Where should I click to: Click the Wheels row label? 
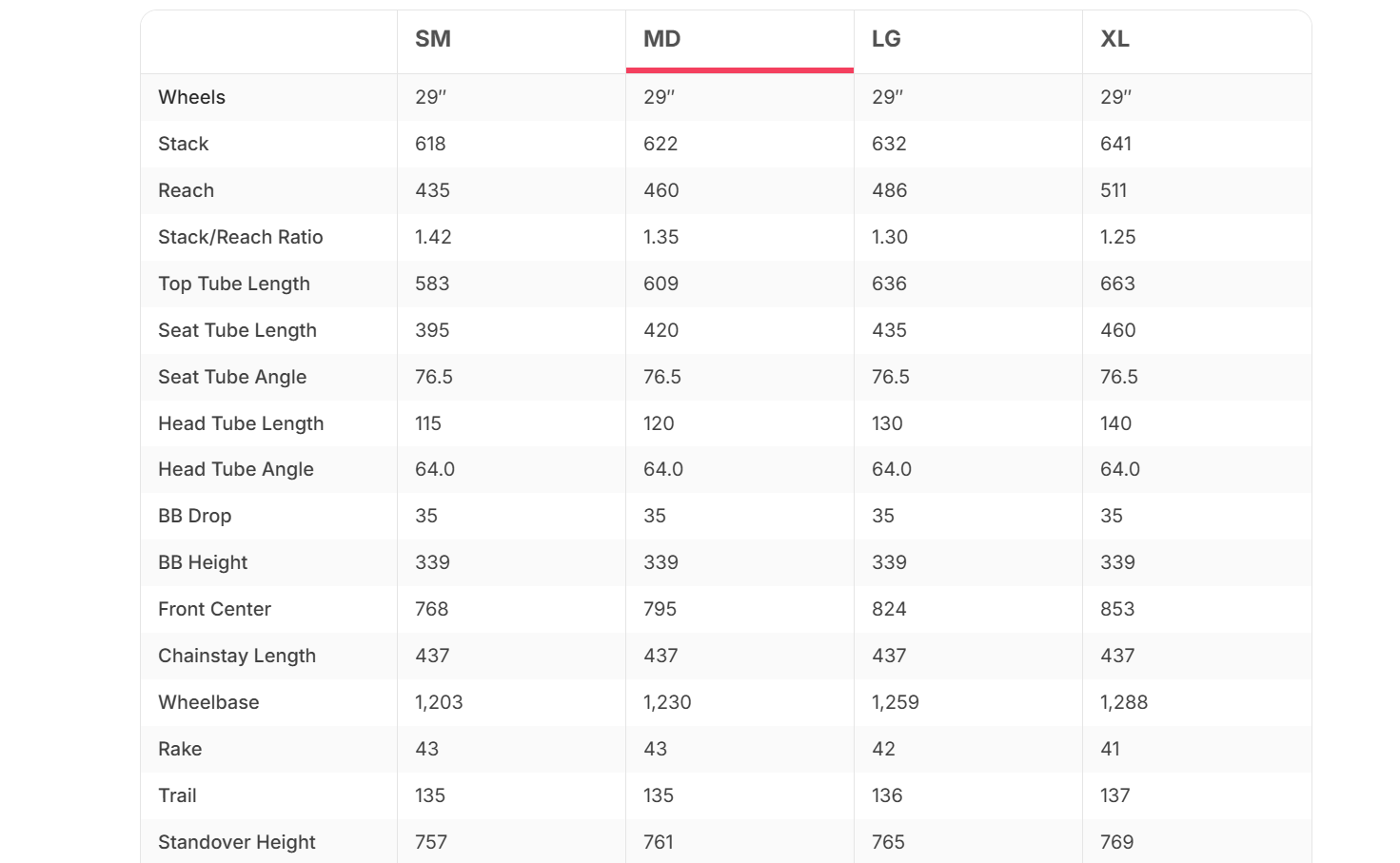(x=191, y=97)
